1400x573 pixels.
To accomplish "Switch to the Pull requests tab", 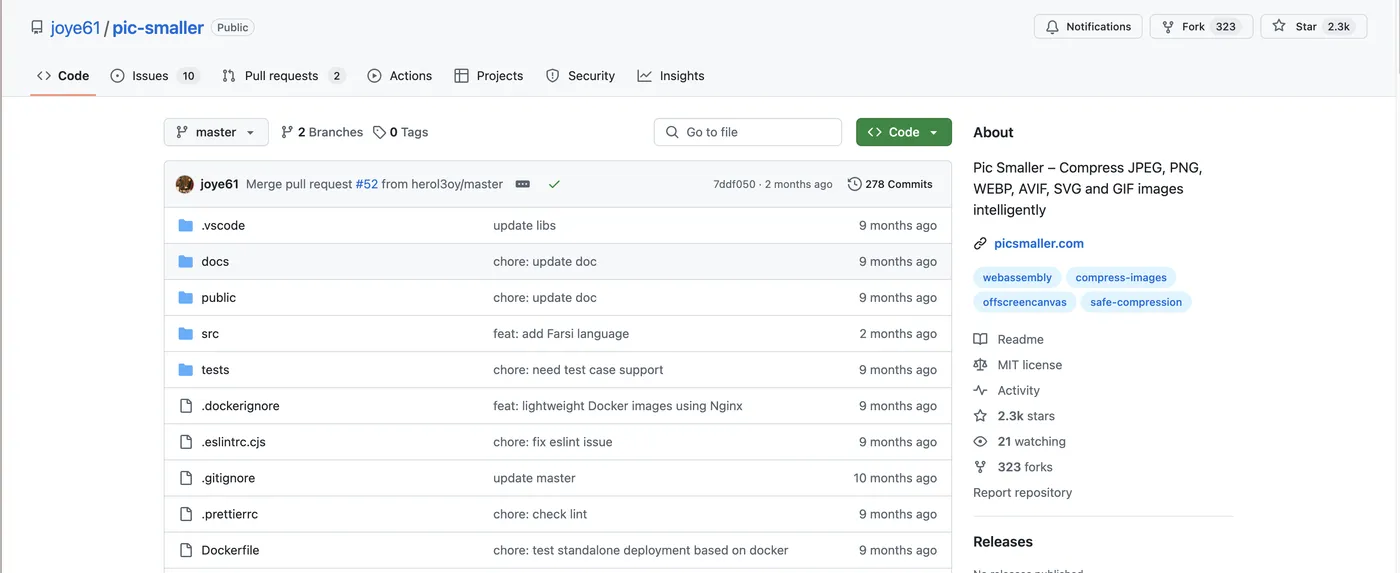I will [x=283, y=76].
